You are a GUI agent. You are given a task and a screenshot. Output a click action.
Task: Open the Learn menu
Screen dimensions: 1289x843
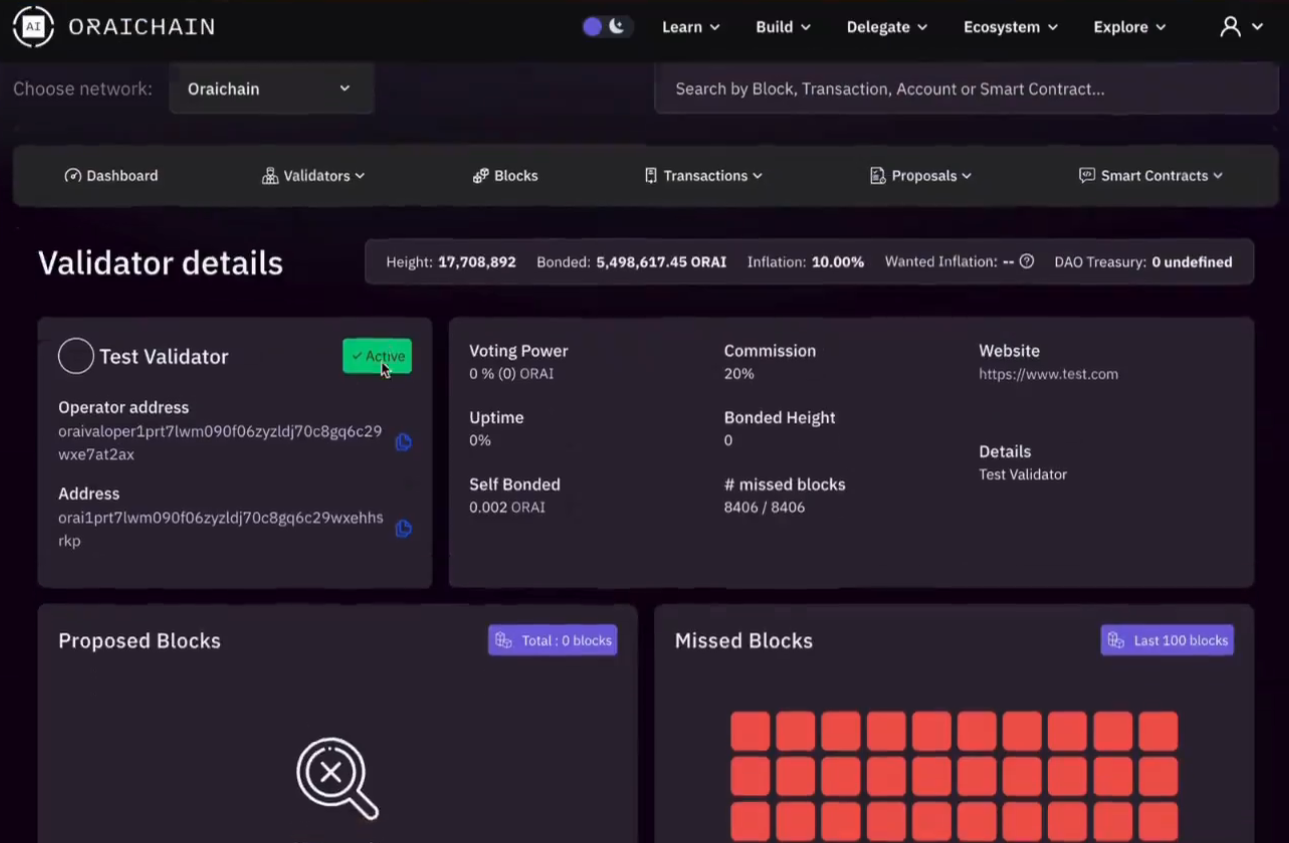click(691, 27)
